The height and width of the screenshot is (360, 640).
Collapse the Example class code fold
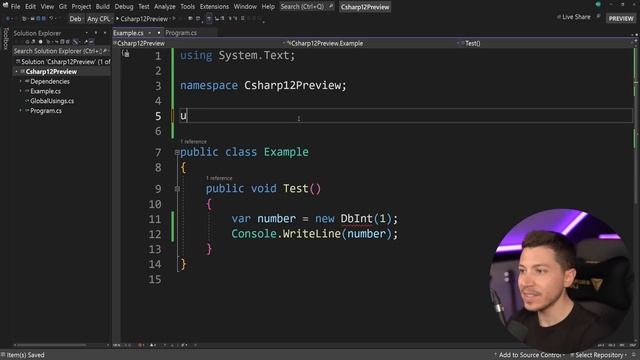pos(177,152)
